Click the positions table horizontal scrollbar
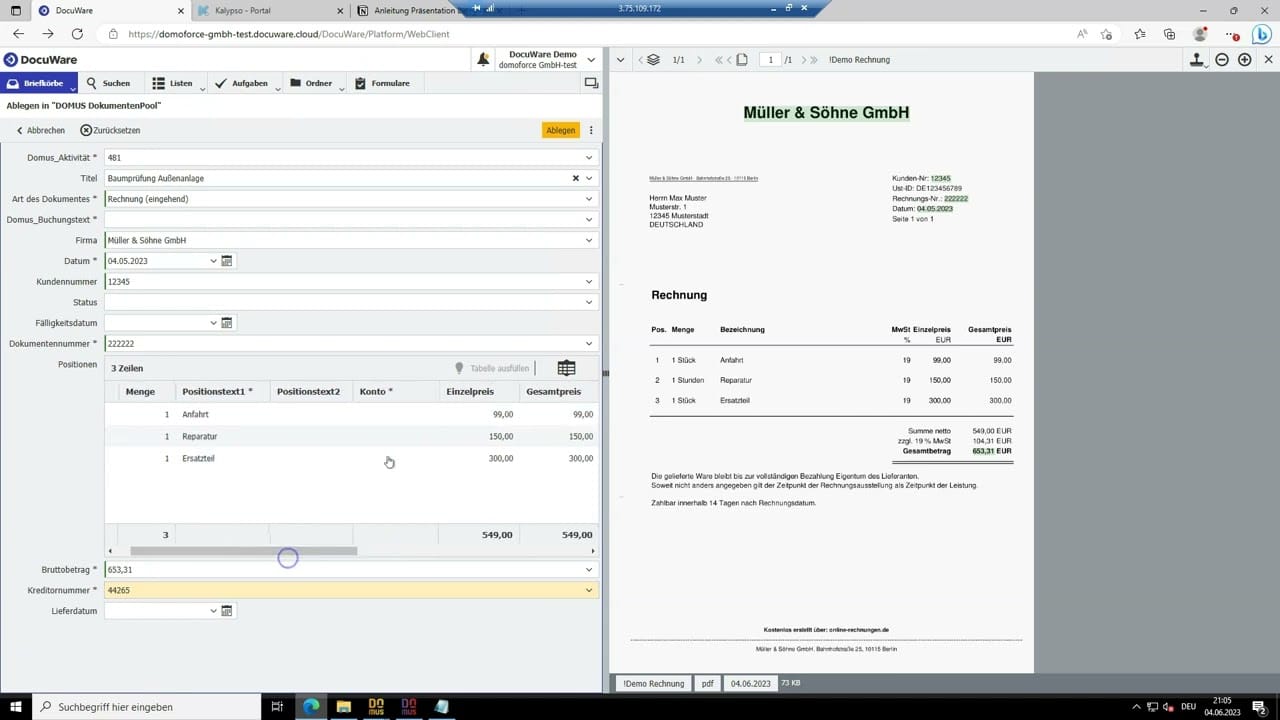The height and width of the screenshot is (720, 1280). (x=243, y=551)
